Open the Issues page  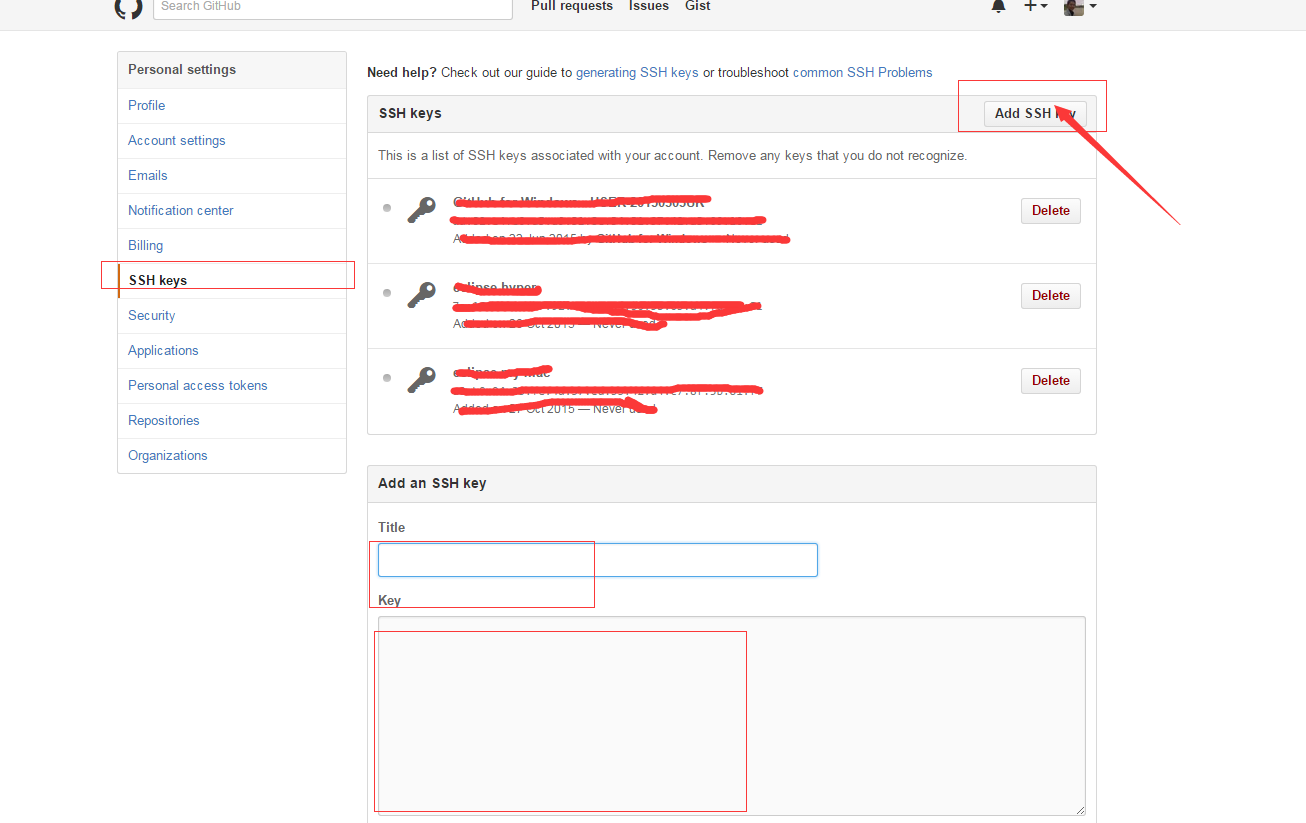coord(649,6)
